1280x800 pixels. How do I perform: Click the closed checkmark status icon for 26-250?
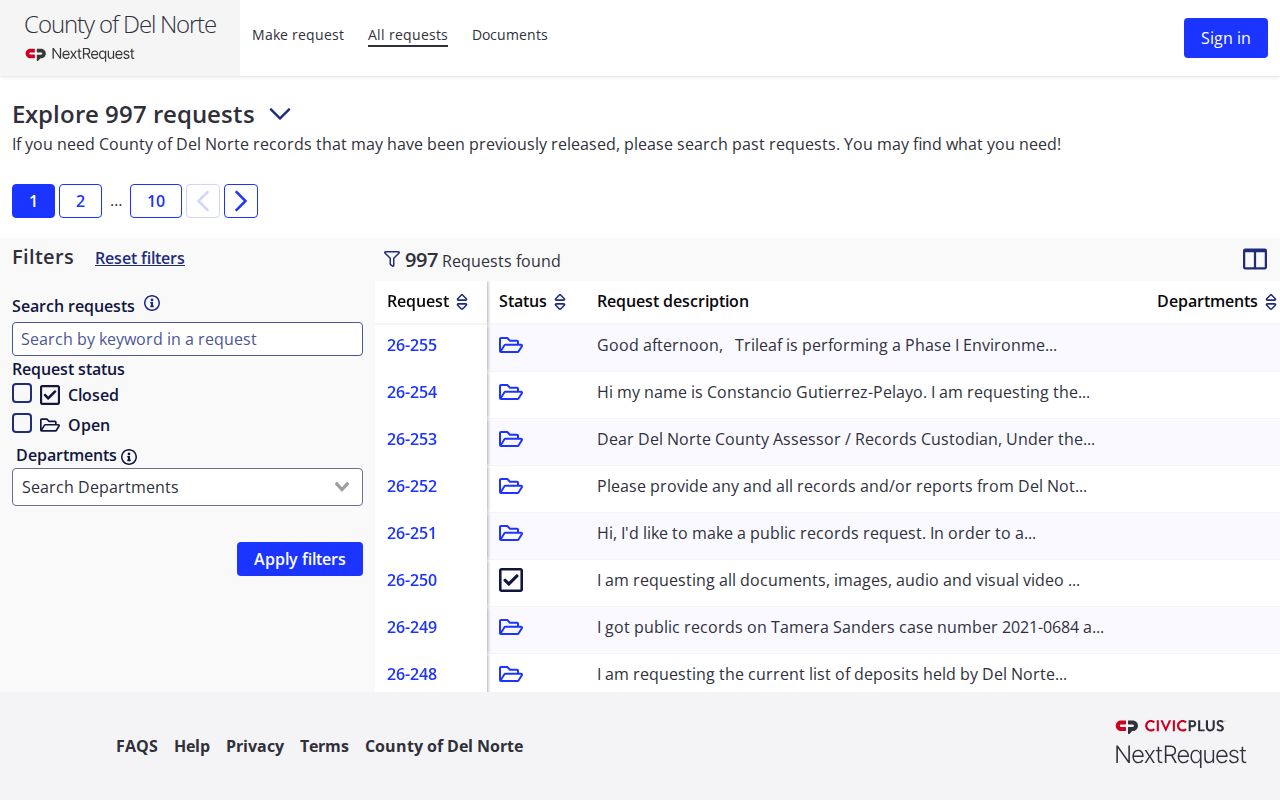pyautogui.click(x=511, y=580)
